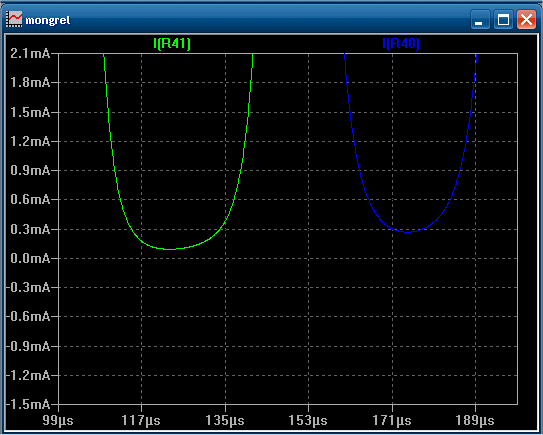Click the 0.6mA vertical axis label
The image size is (543, 435).
pos(30,200)
